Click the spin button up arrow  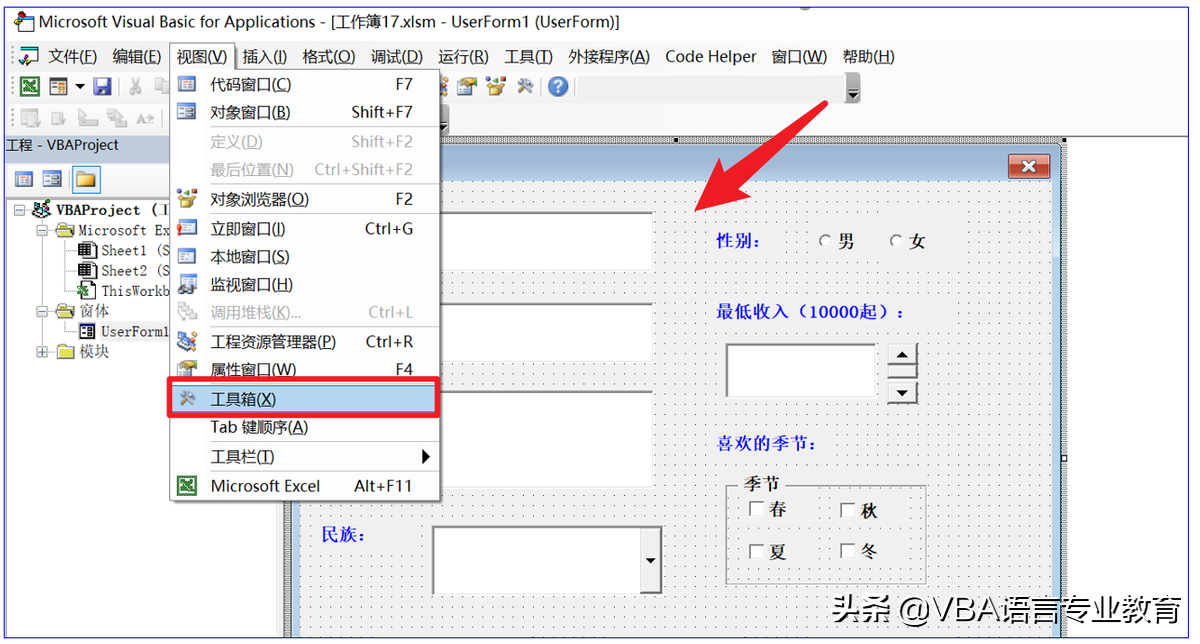point(902,355)
